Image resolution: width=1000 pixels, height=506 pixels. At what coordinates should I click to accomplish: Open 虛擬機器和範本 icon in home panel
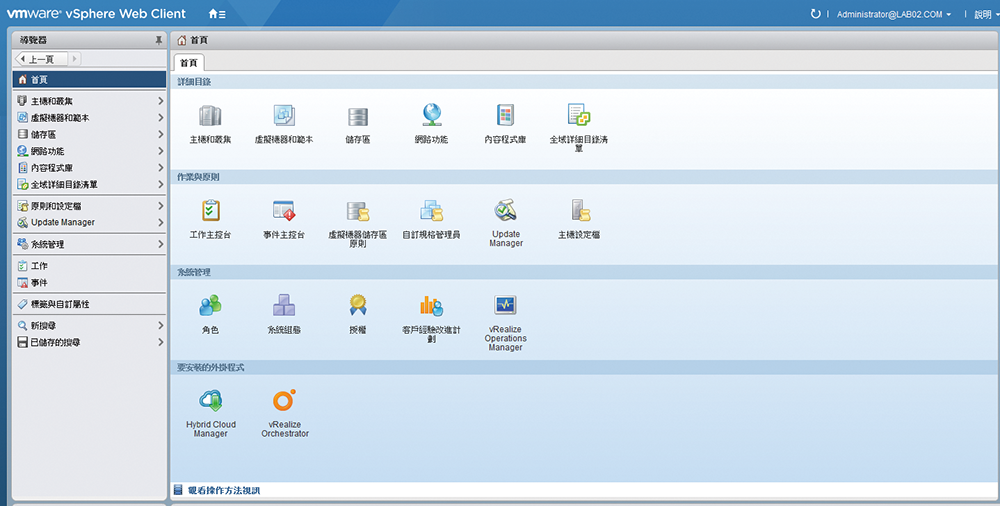284,116
